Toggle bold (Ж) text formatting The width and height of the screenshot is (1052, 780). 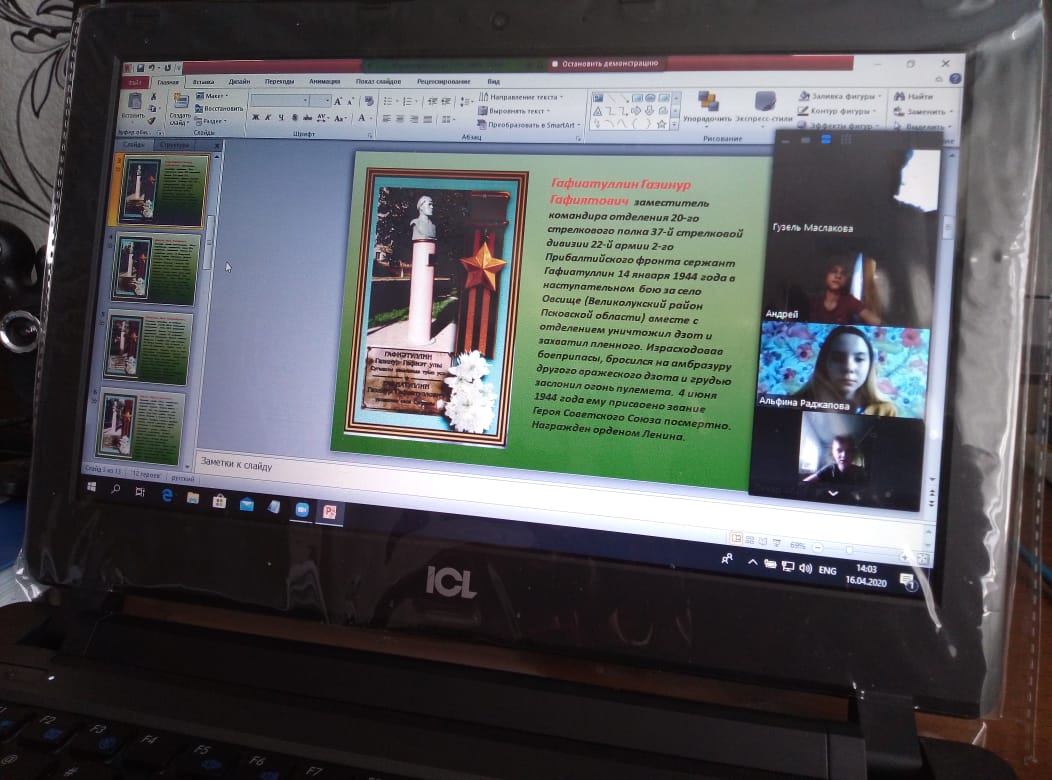click(x=255, y=117)
